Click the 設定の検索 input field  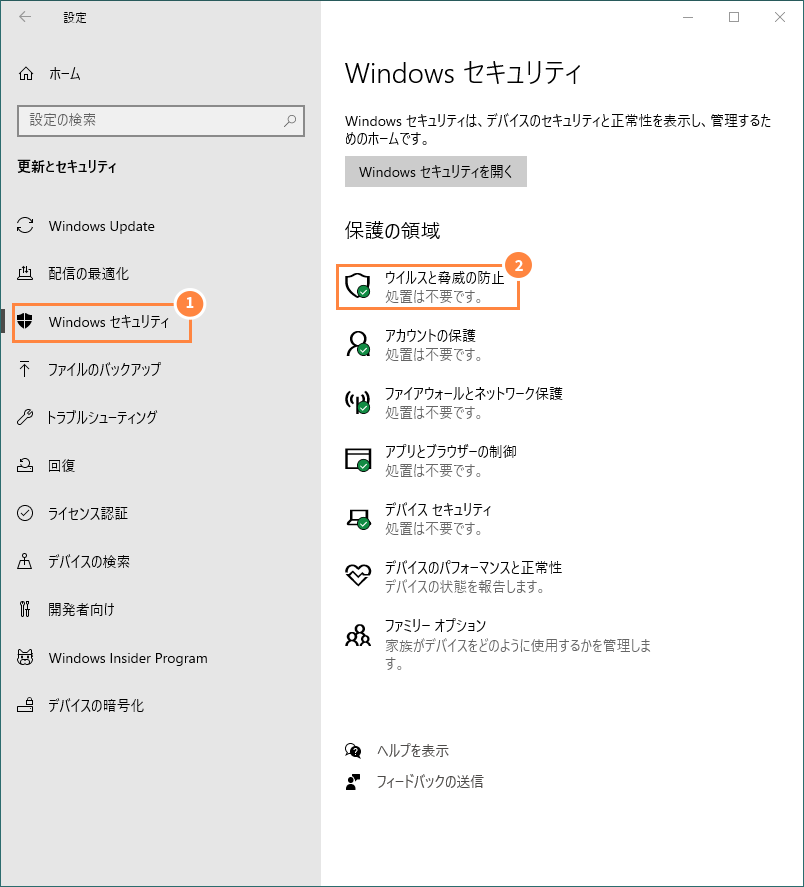[161, 120]
